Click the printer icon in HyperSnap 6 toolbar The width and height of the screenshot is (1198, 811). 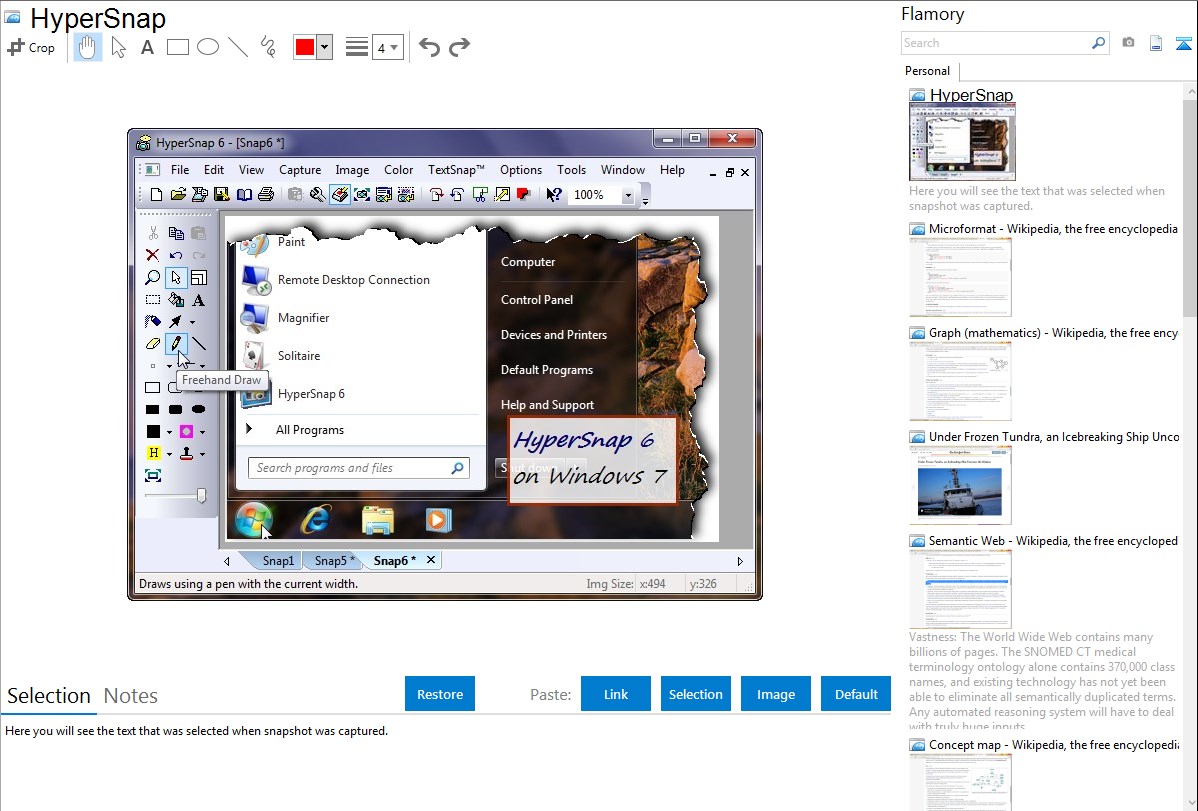[266, 195]
